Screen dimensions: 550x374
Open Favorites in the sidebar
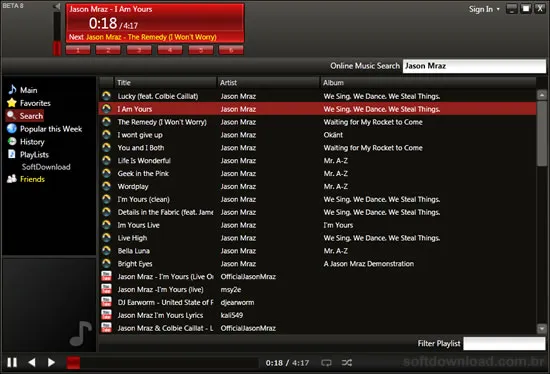click(35, 103)
